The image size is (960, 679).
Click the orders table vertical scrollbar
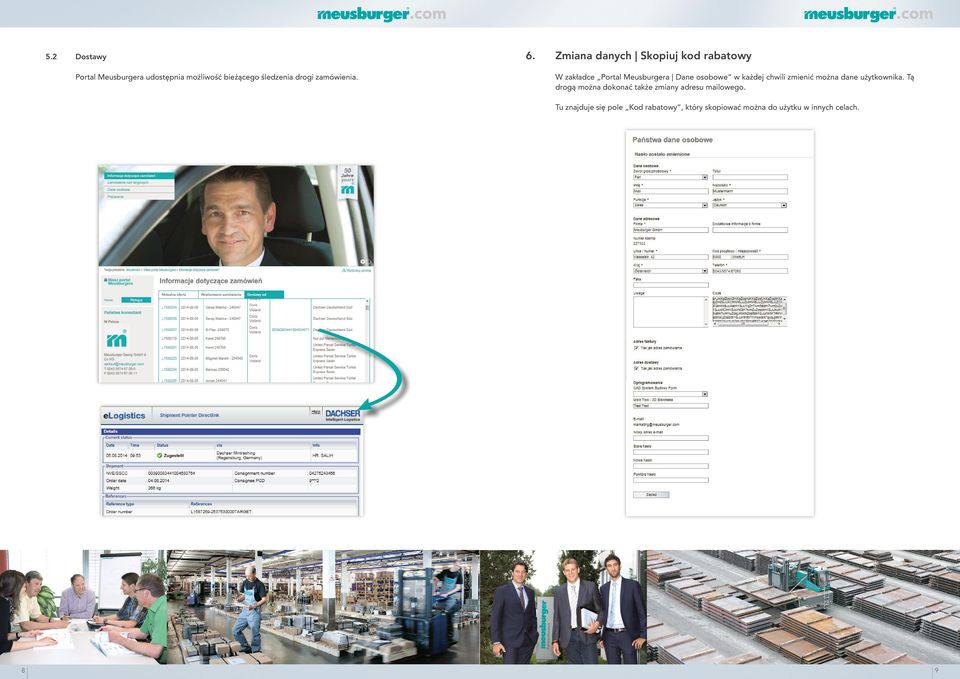tap(367, 339)
